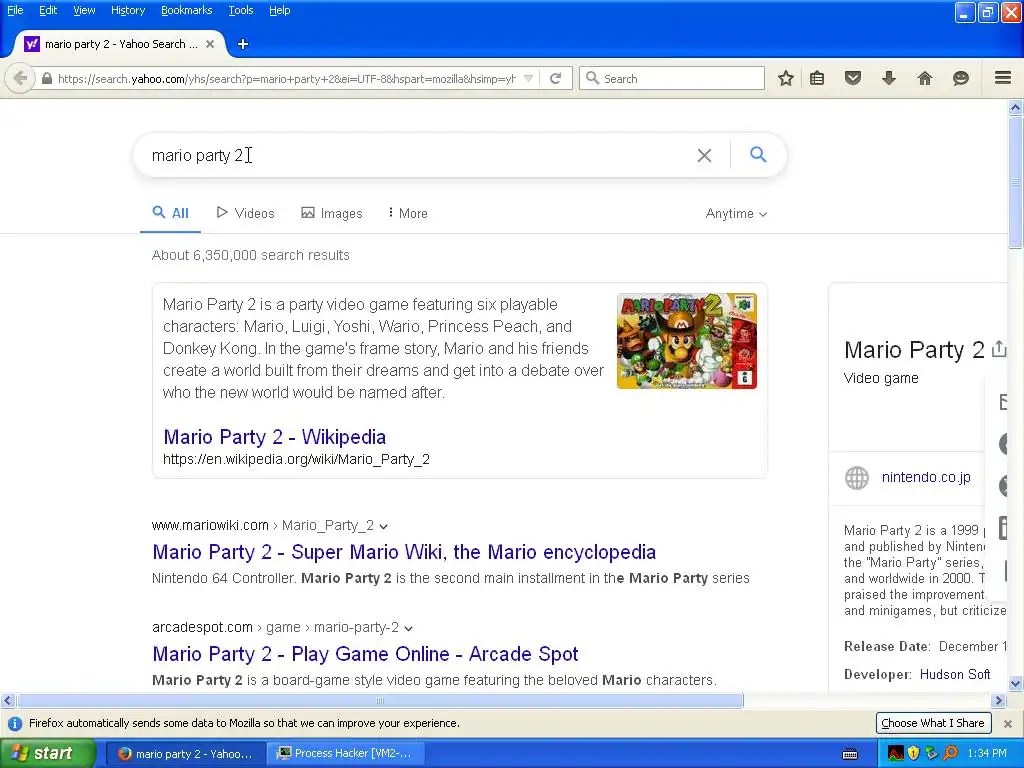Screen dimensions: 1024x768
Task: Close the mario party 2 Yahoo tab
Action: 210,44
